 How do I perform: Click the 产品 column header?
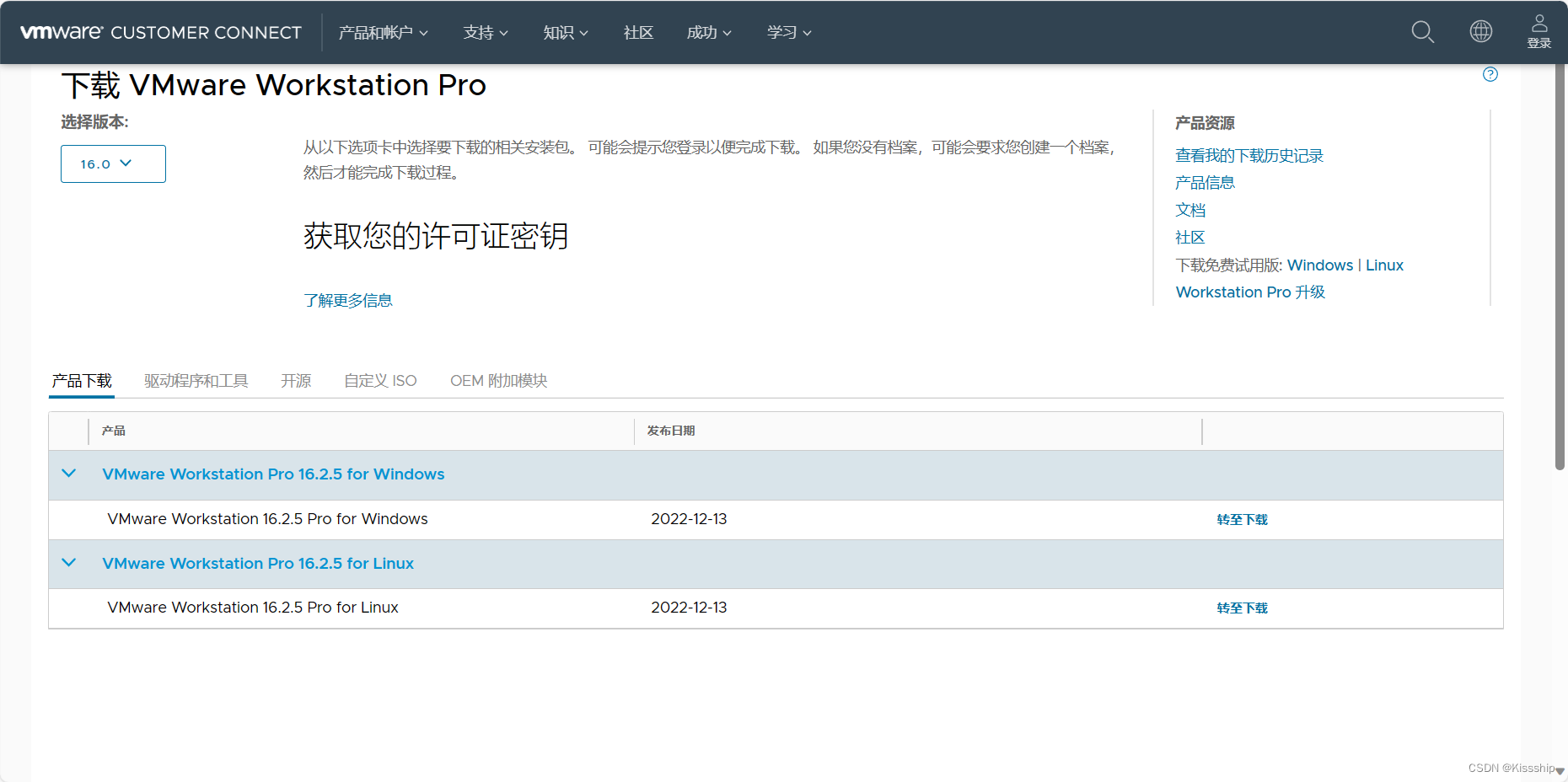[x=114, y=431]
